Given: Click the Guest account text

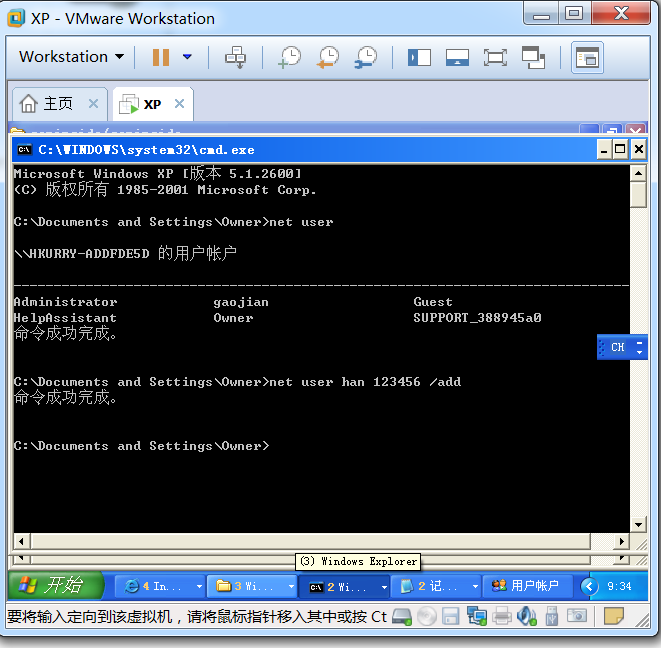Looking at the screenshot, I should coord(433,302).
